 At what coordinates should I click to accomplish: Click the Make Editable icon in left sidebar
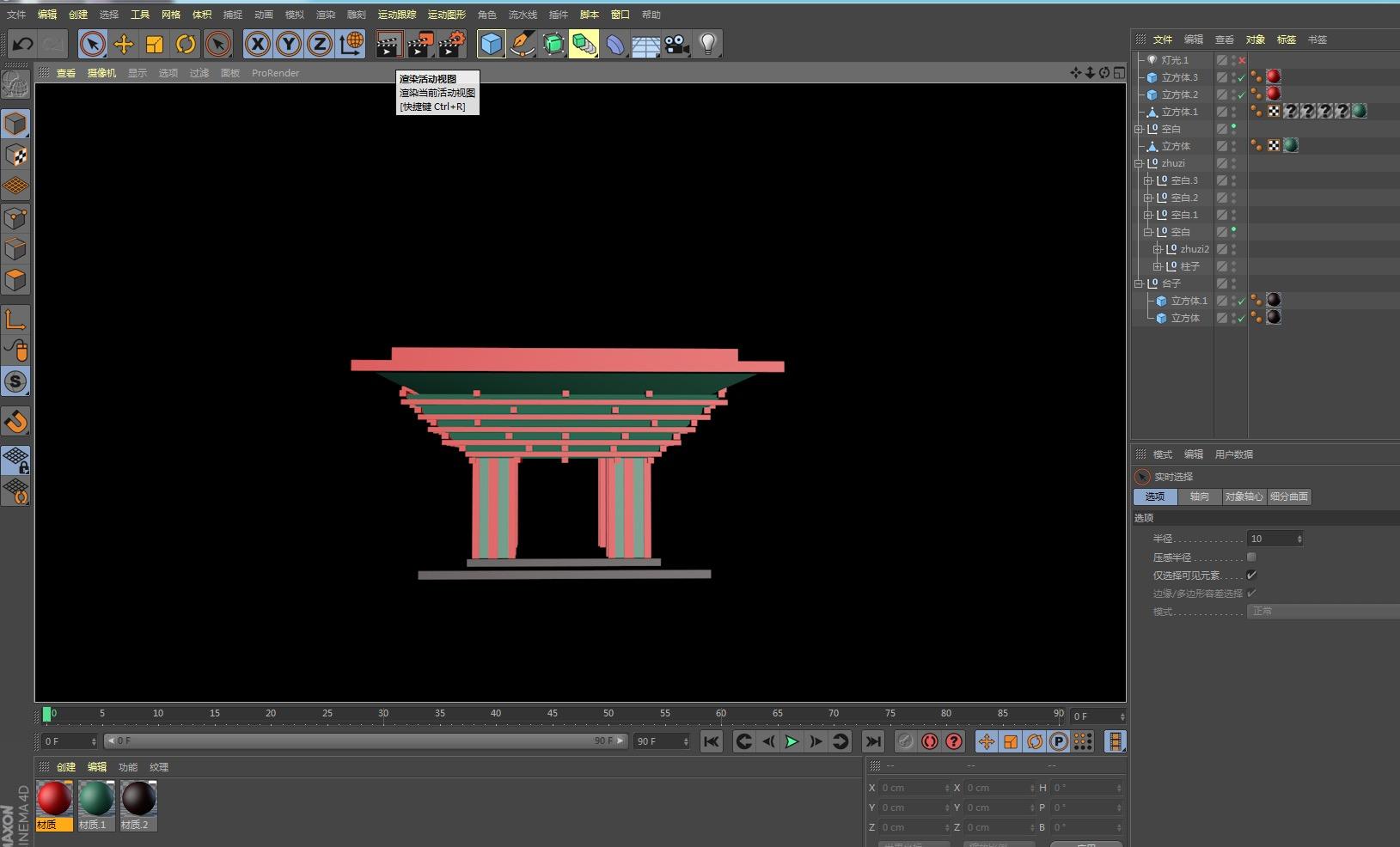pyautogui.click(x=15, y=84)
